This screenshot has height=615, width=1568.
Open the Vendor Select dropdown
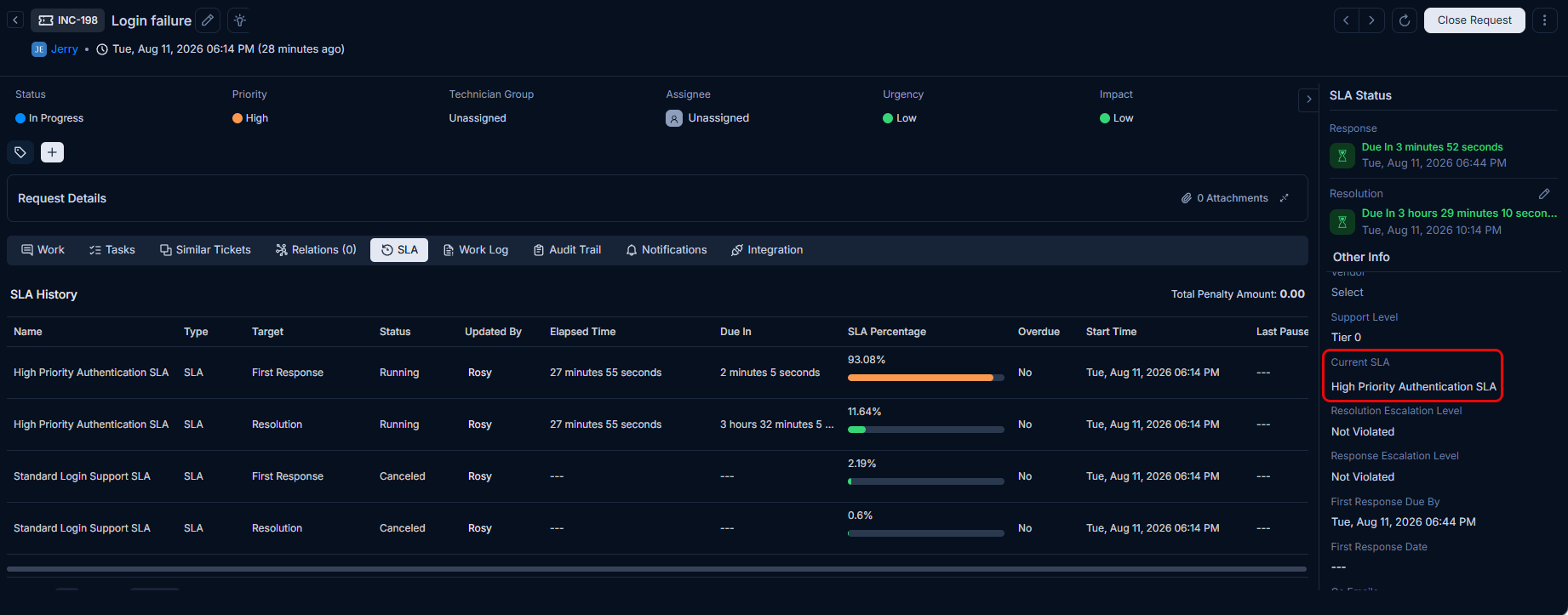coord(1348,293)
